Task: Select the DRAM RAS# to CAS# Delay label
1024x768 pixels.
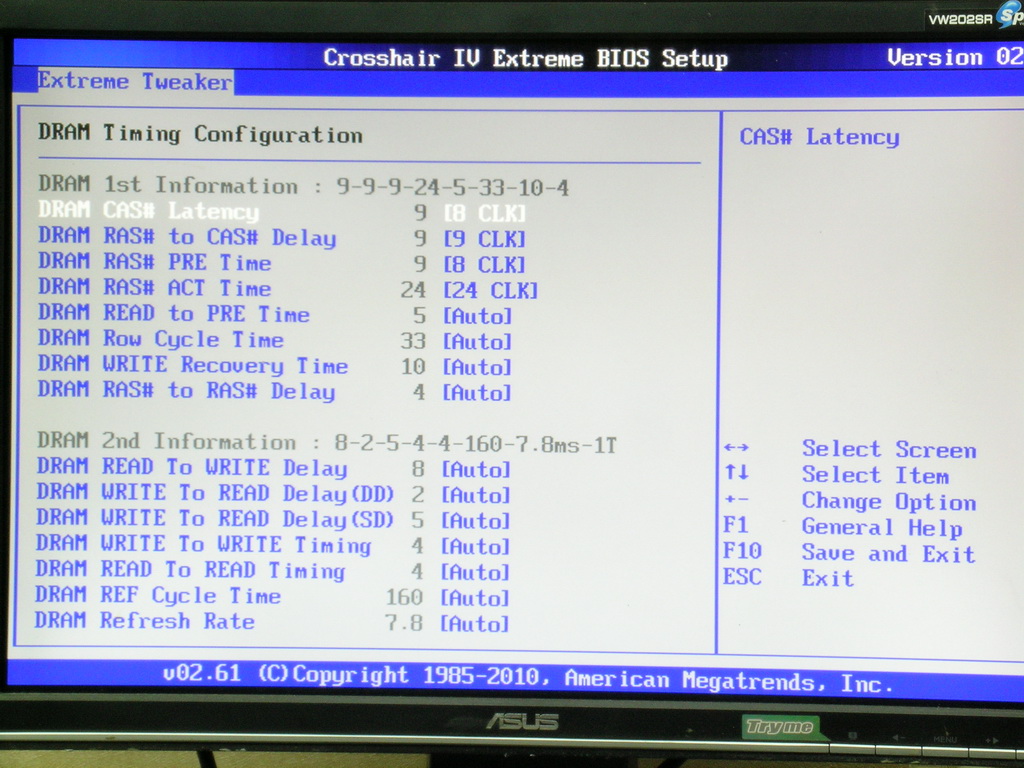Action: click(187, 237)
